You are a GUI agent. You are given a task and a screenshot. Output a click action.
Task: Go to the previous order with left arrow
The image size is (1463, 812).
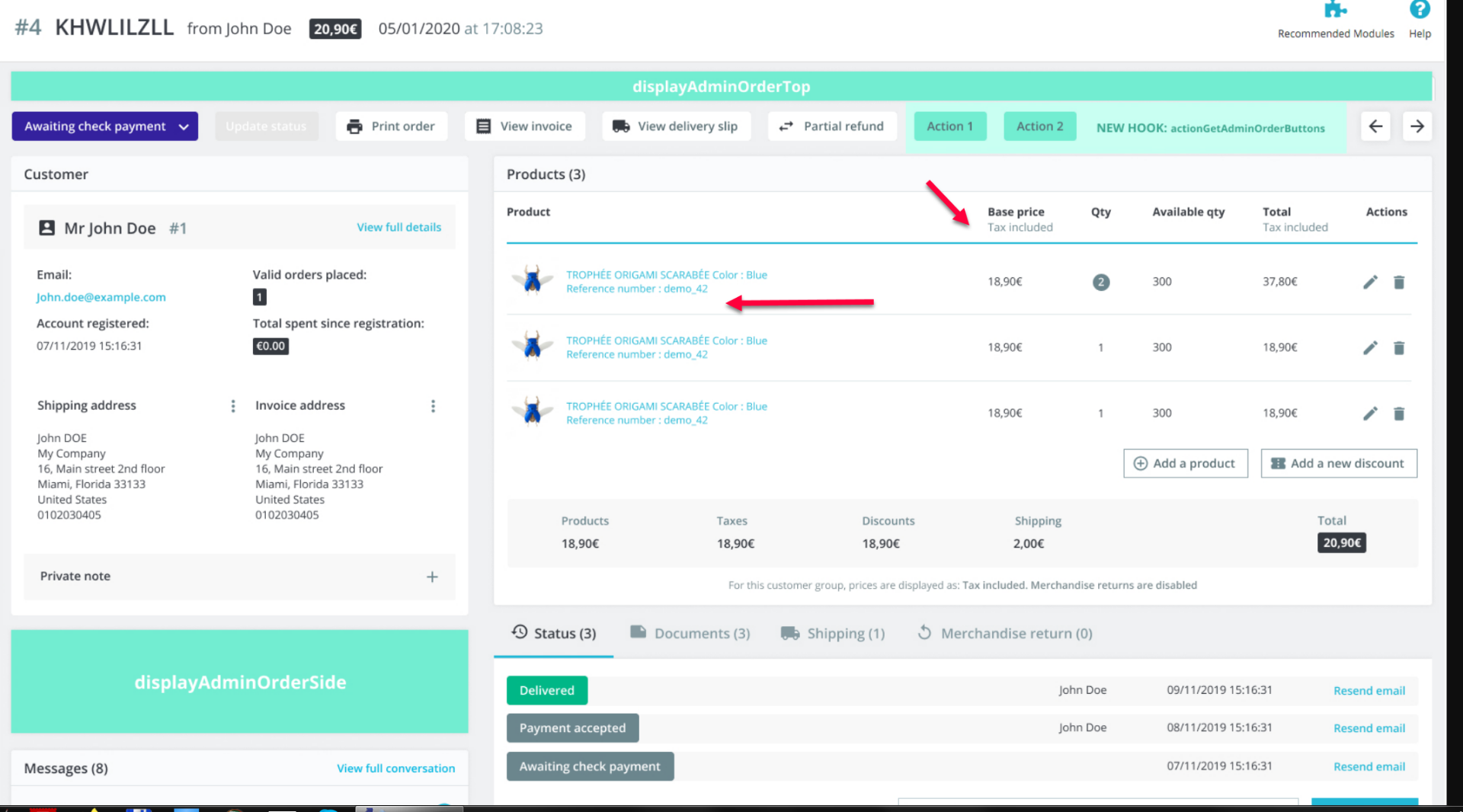point(1375,126)
